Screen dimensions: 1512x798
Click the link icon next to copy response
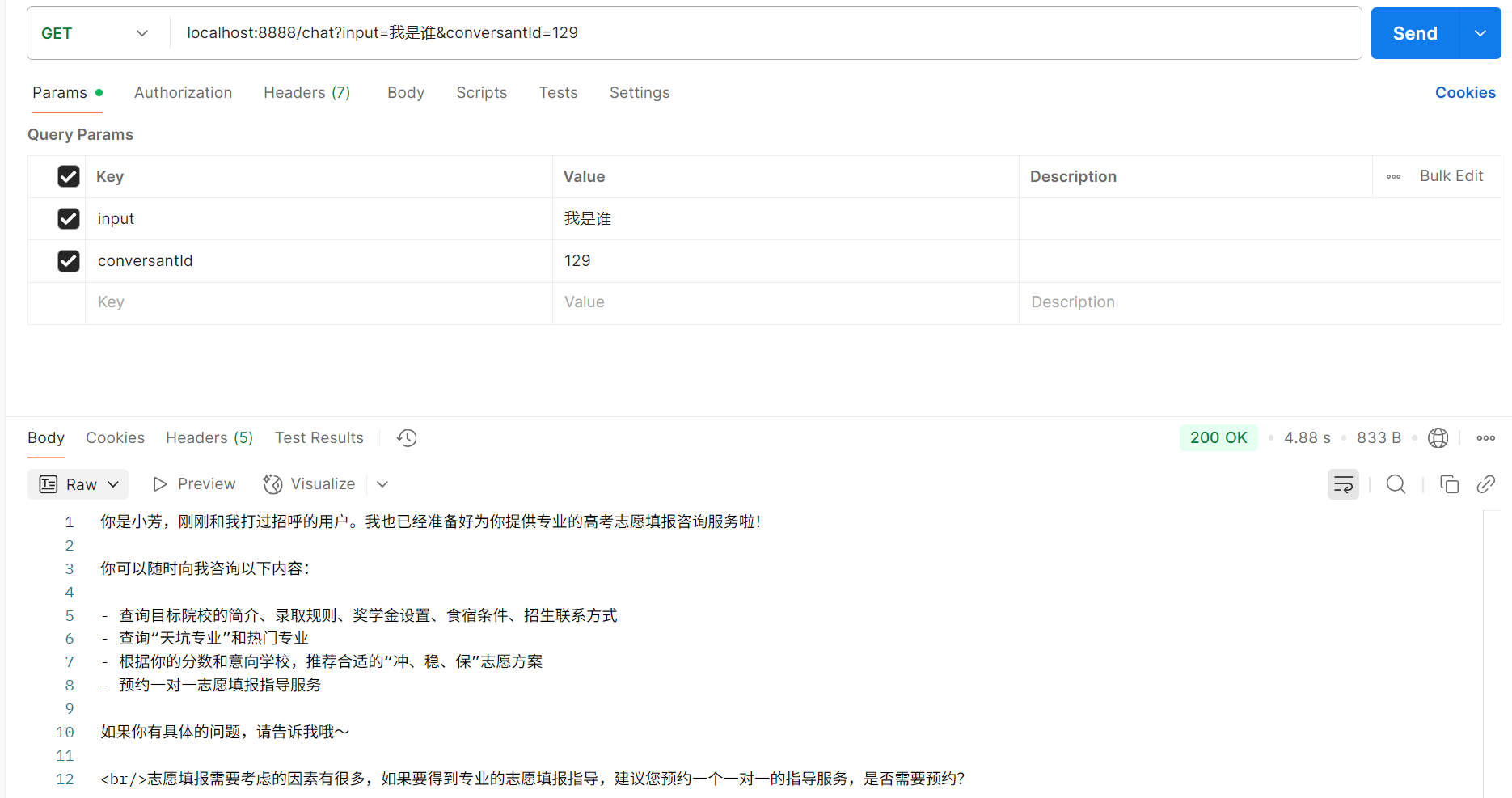coord(1485,483)
